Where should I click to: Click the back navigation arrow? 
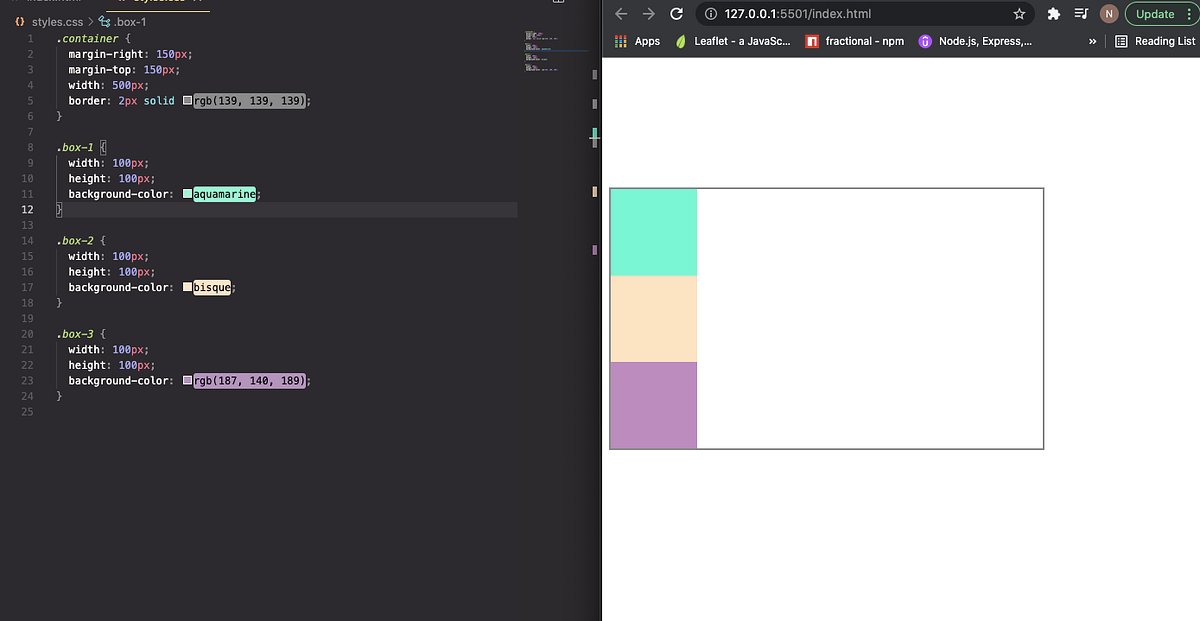[620, 14]
